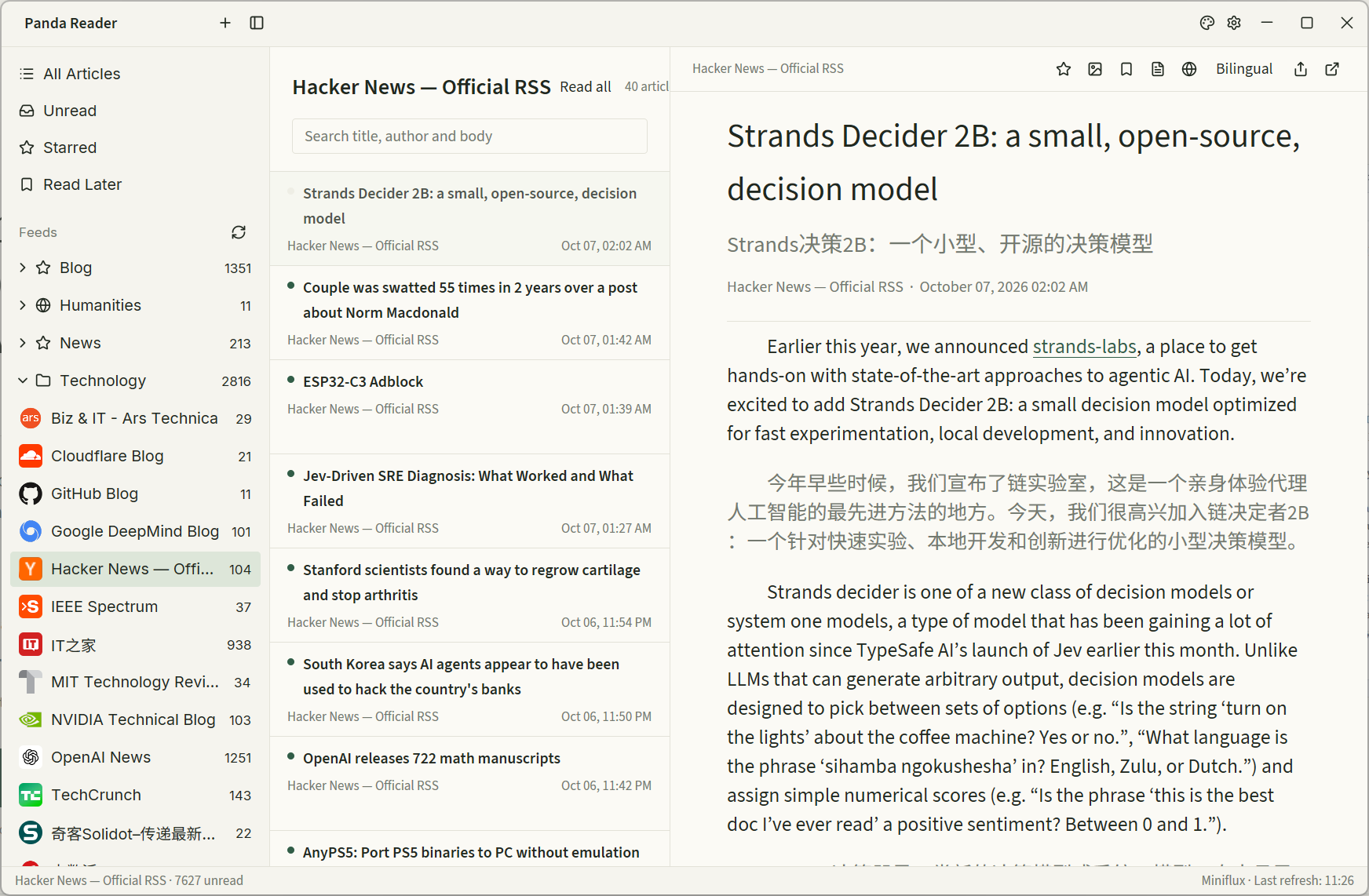Open the ESP32-C3 Adblock article

[469, 407]
